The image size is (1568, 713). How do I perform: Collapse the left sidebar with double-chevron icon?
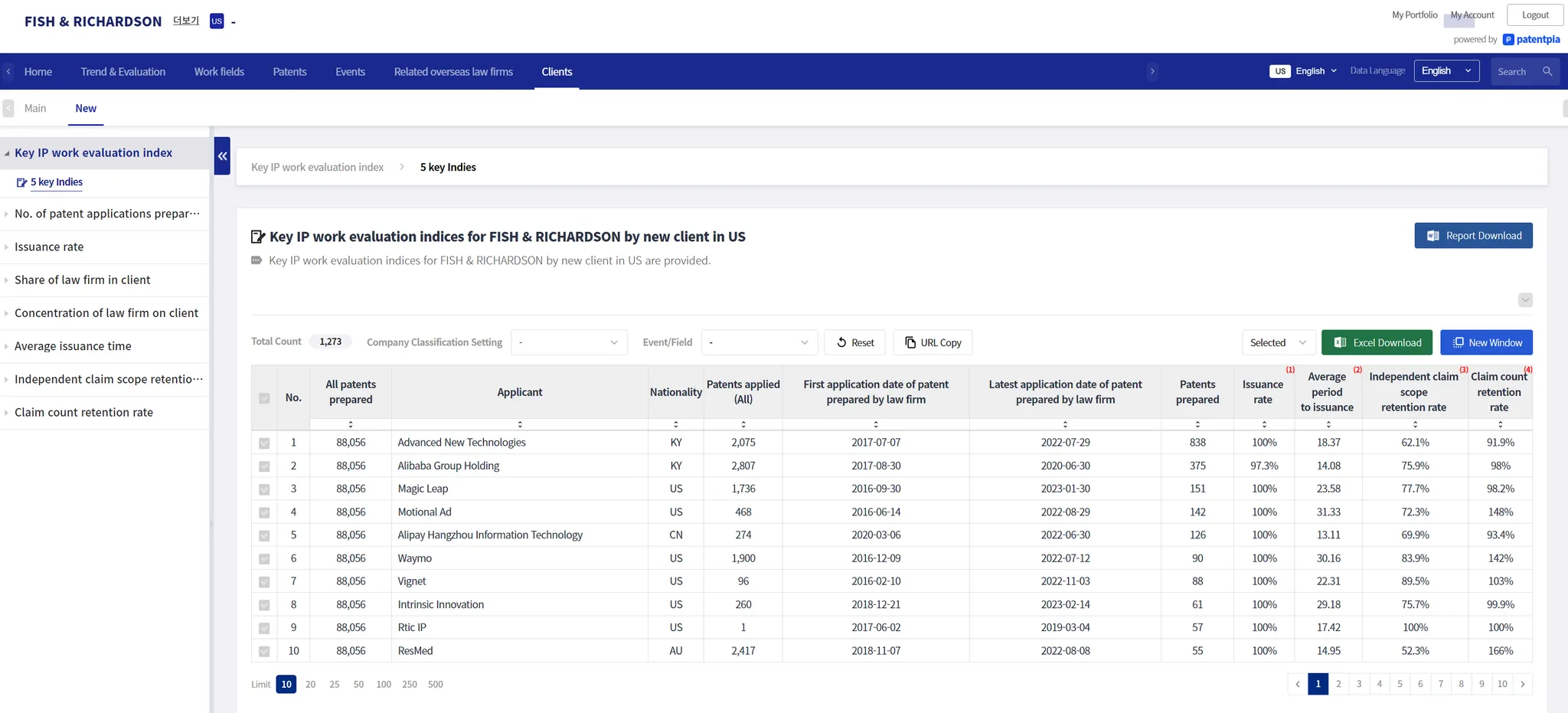click(222, 156)
